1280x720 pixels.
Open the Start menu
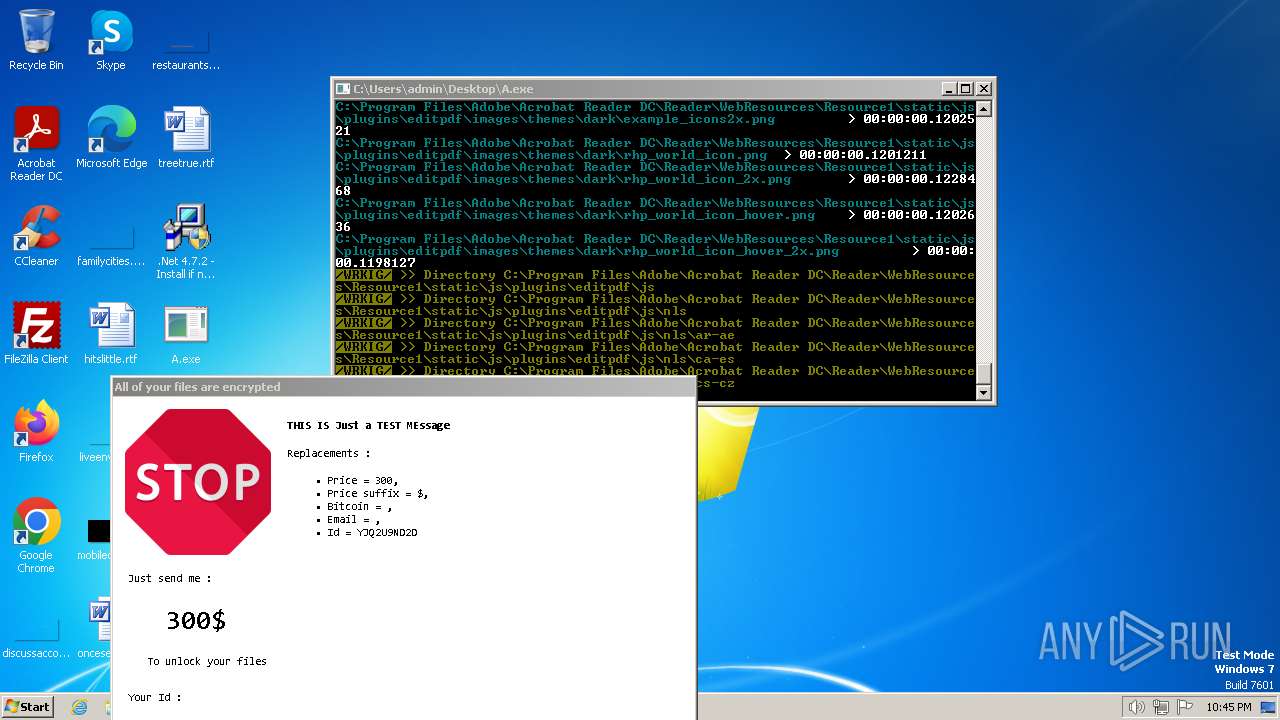coord(27,707)
